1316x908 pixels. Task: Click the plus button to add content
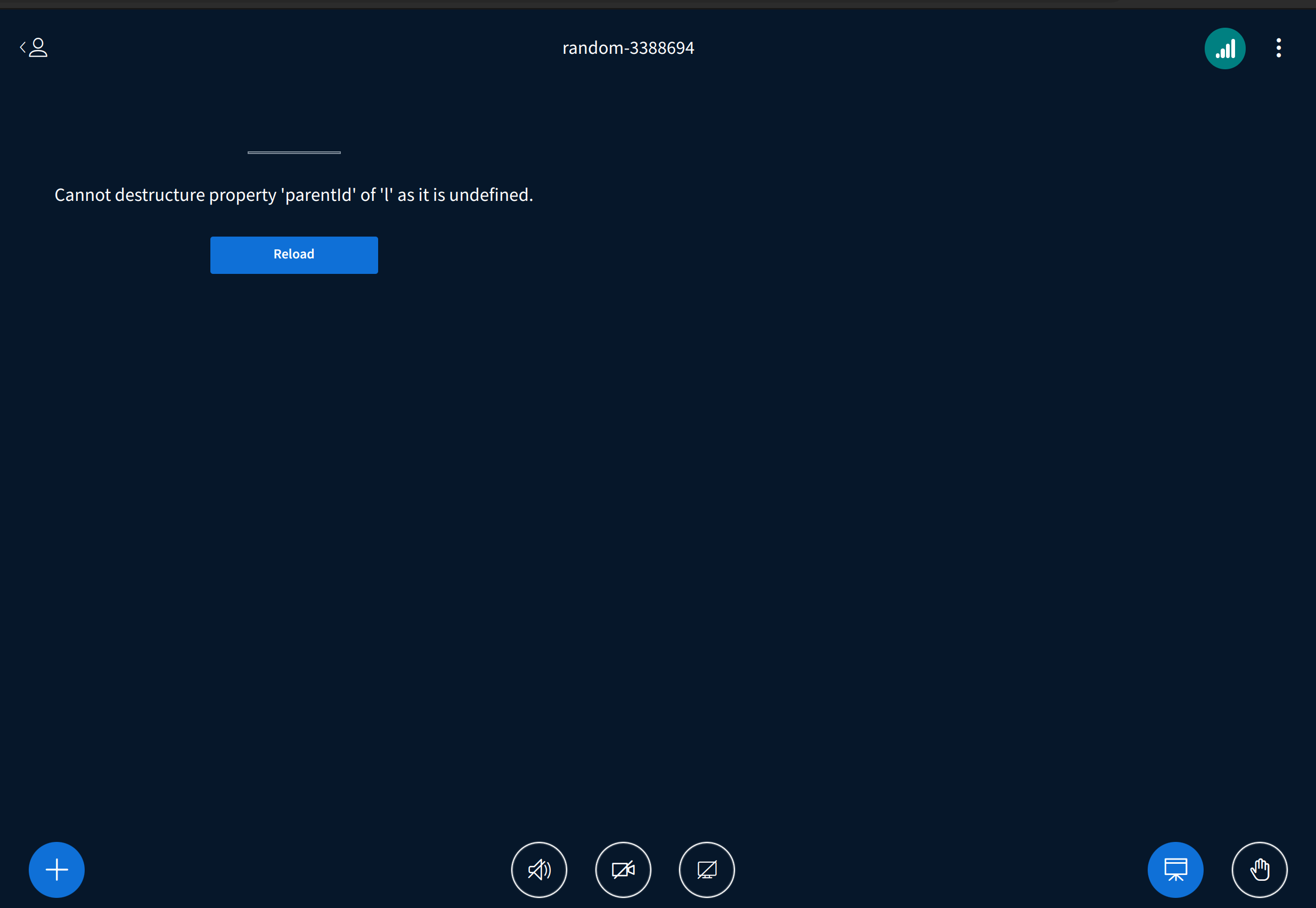coord(56,869)
